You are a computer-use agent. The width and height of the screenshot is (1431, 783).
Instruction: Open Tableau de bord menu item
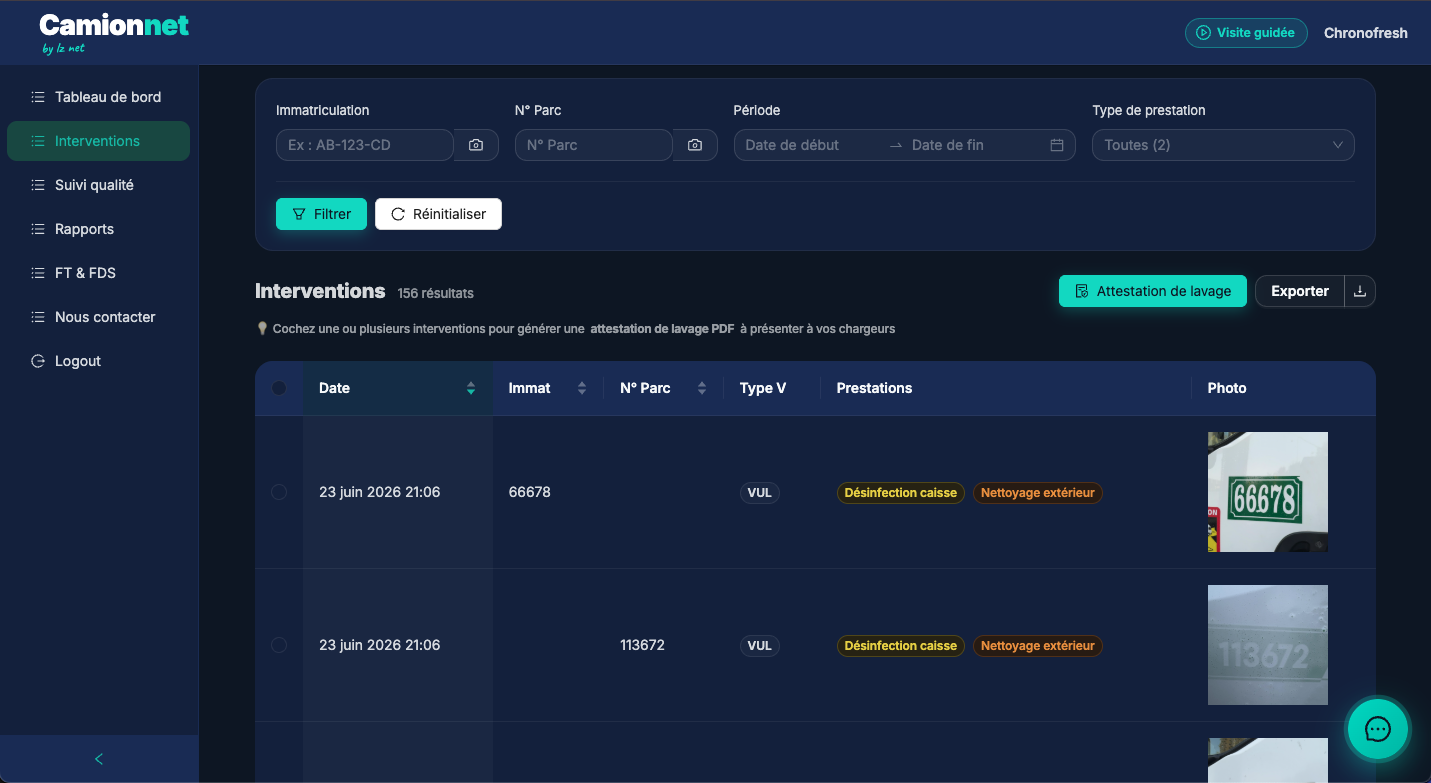pyautogui.click(x=98, y=97)
